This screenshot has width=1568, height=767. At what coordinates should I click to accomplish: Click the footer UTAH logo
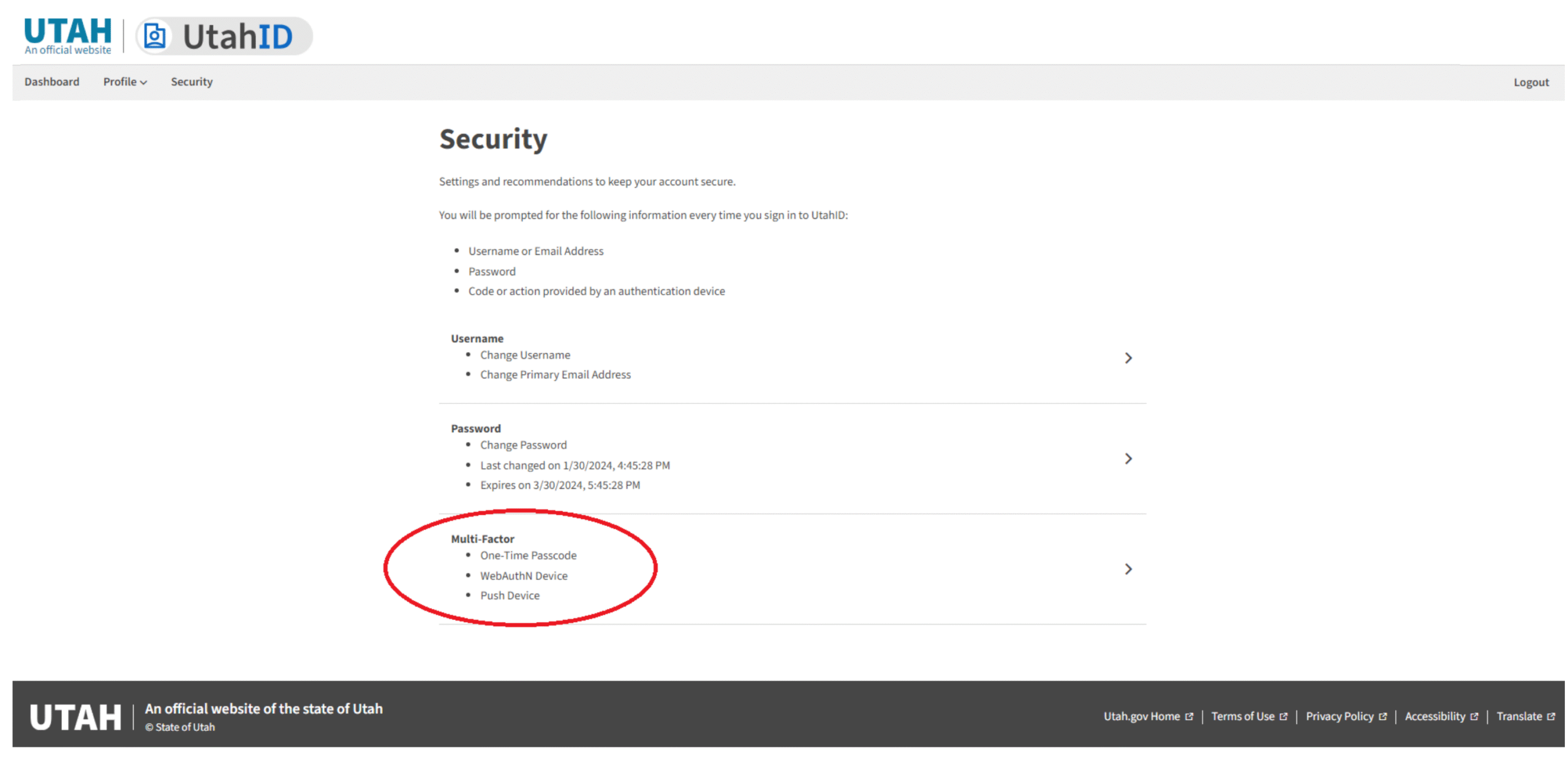click(x=75, y=717)
